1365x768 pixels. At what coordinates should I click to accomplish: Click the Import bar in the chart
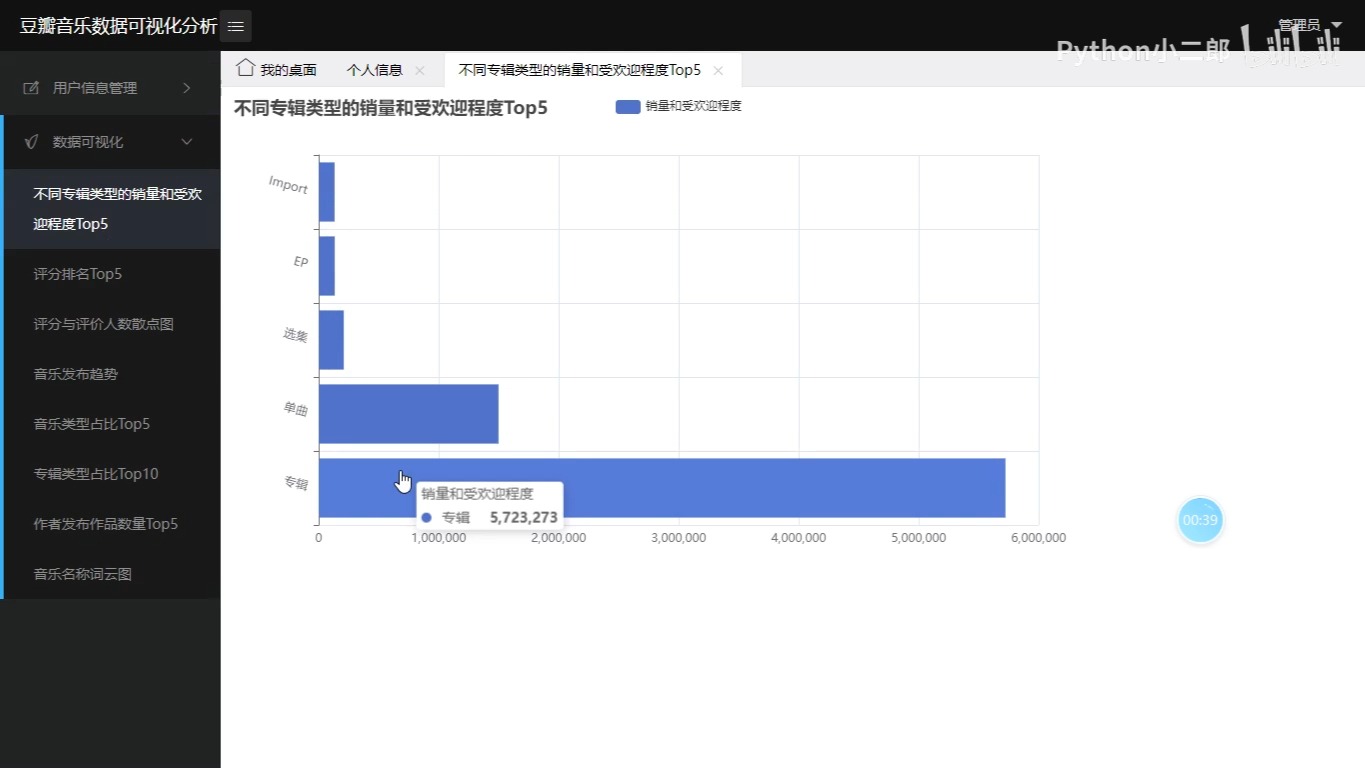tap(326, 192)
